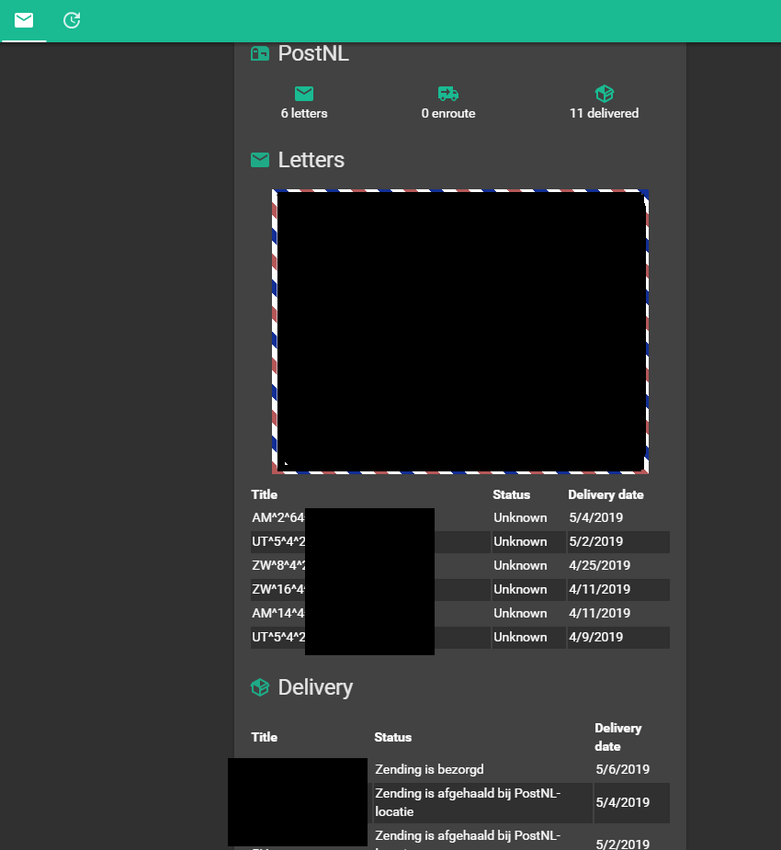
Task: Switch to the history clock tab
Action: coord(72,21)
